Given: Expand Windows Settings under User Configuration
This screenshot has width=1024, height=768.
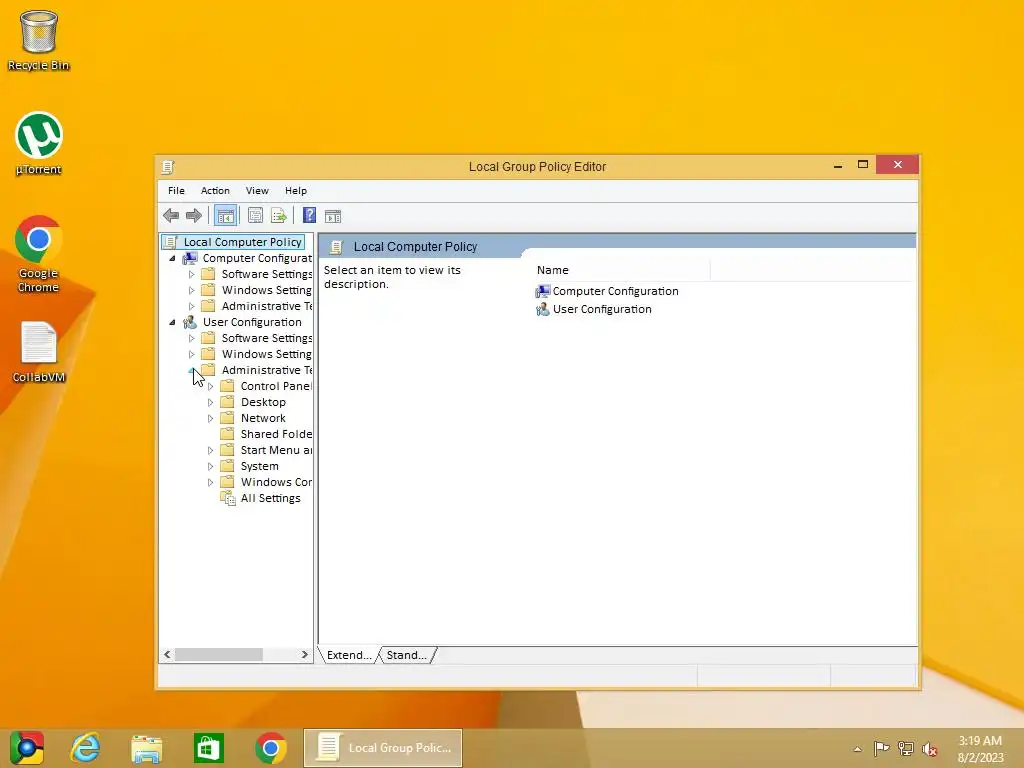Looking at the screenshot, I should [191, 355].
